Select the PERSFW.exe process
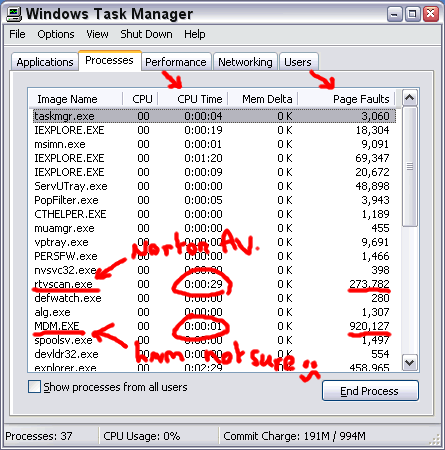This screenshot has height=450, width=445. pos(214,256)
